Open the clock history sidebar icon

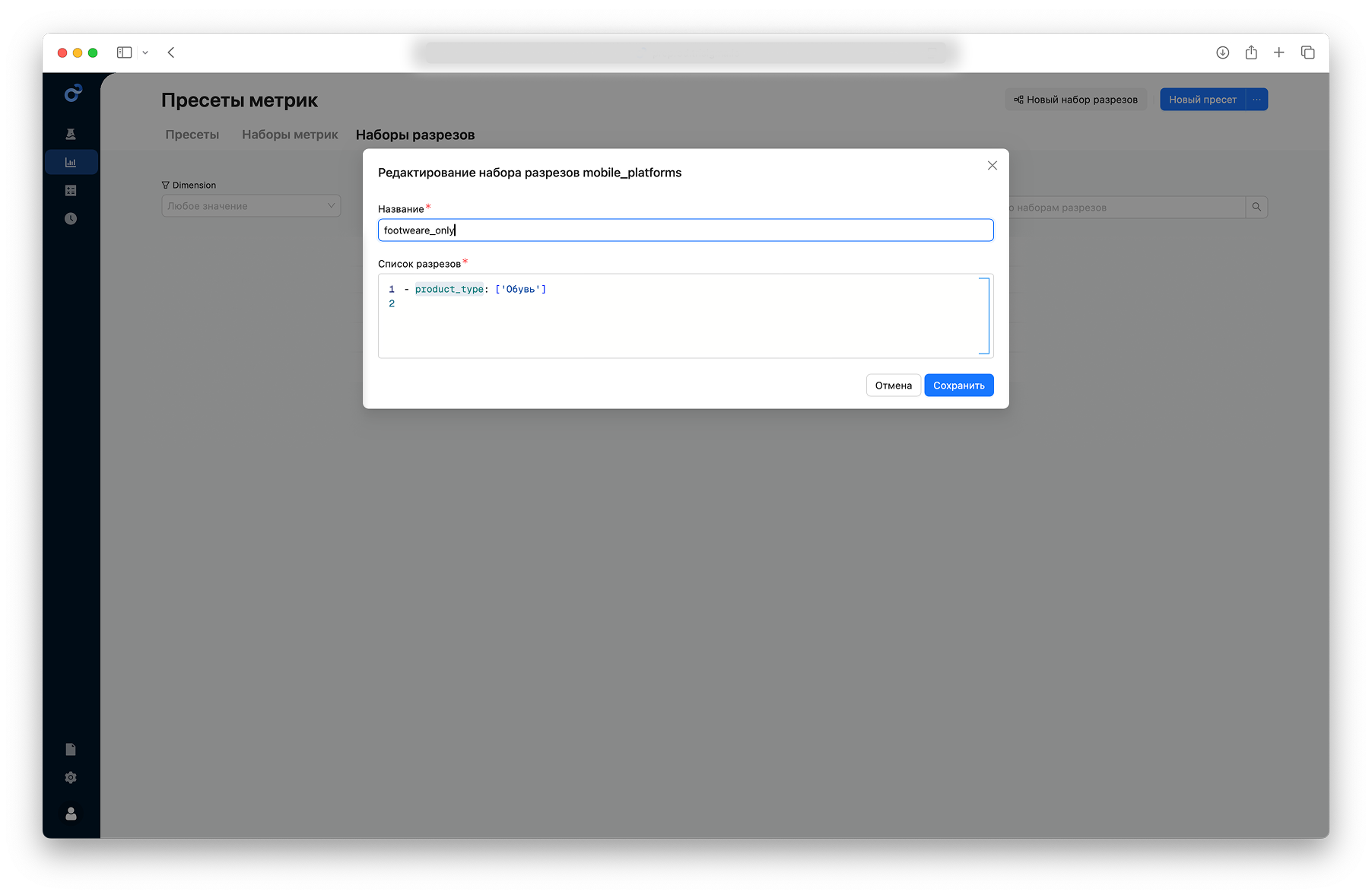(x=71, y=219)
